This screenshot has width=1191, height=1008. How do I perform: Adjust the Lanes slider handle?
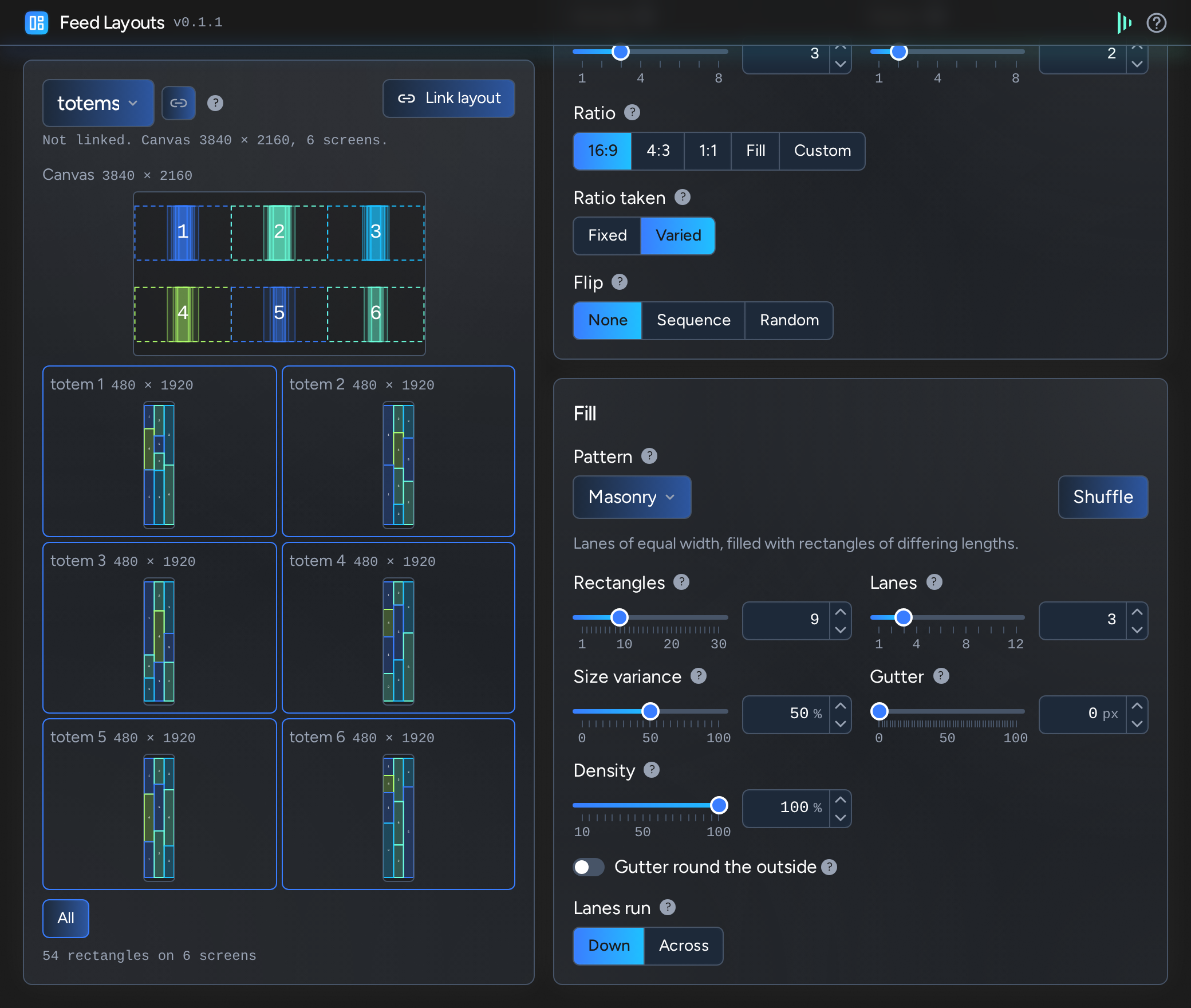[904, 617]
